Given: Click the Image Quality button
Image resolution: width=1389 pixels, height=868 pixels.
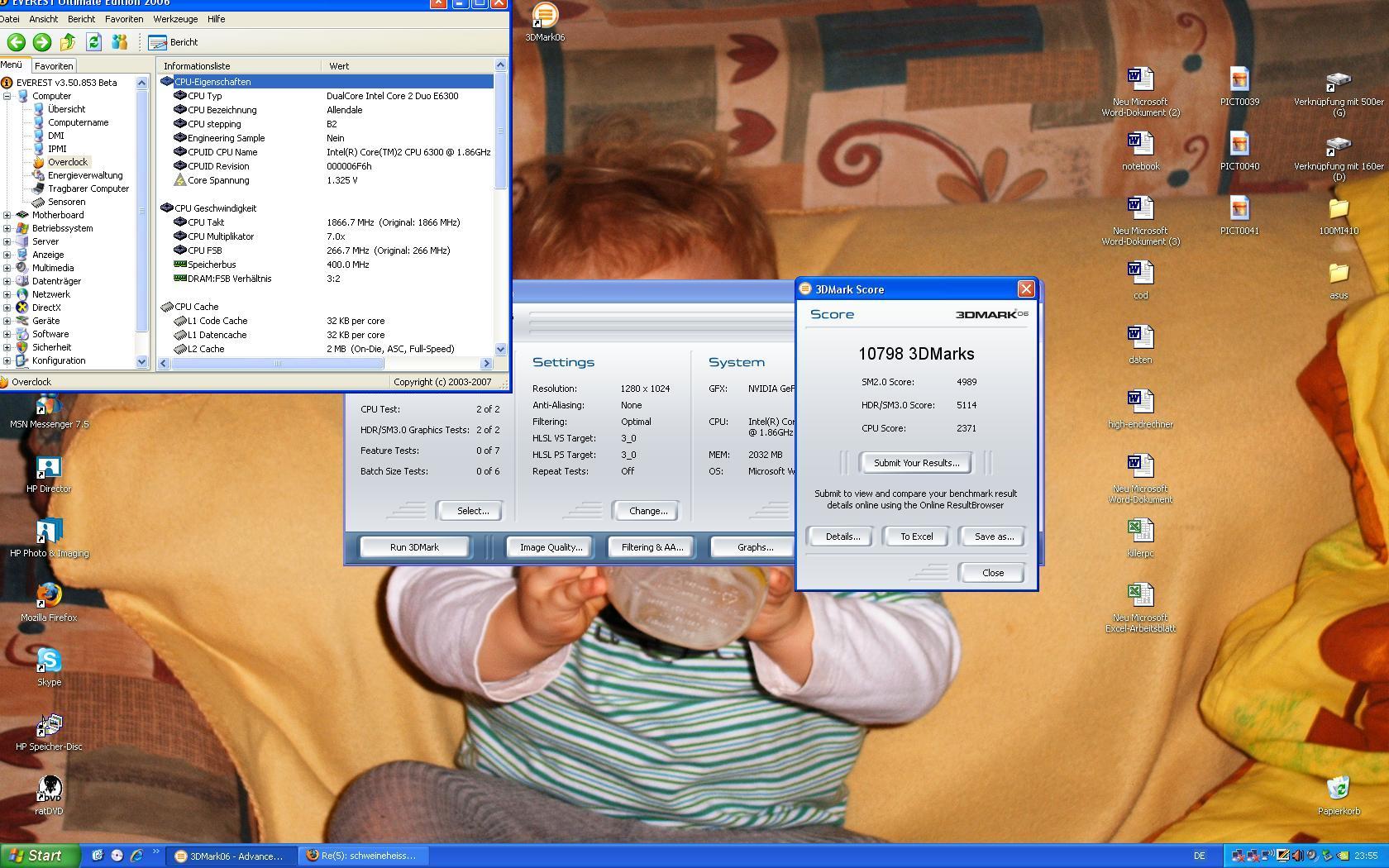Looking at the screenshot, I should (x=551, y=547).
